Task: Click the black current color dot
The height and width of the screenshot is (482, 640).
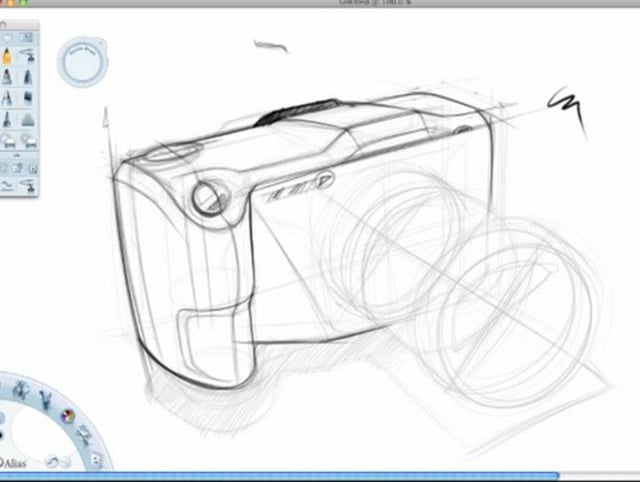Action: (x=1, y=435)
